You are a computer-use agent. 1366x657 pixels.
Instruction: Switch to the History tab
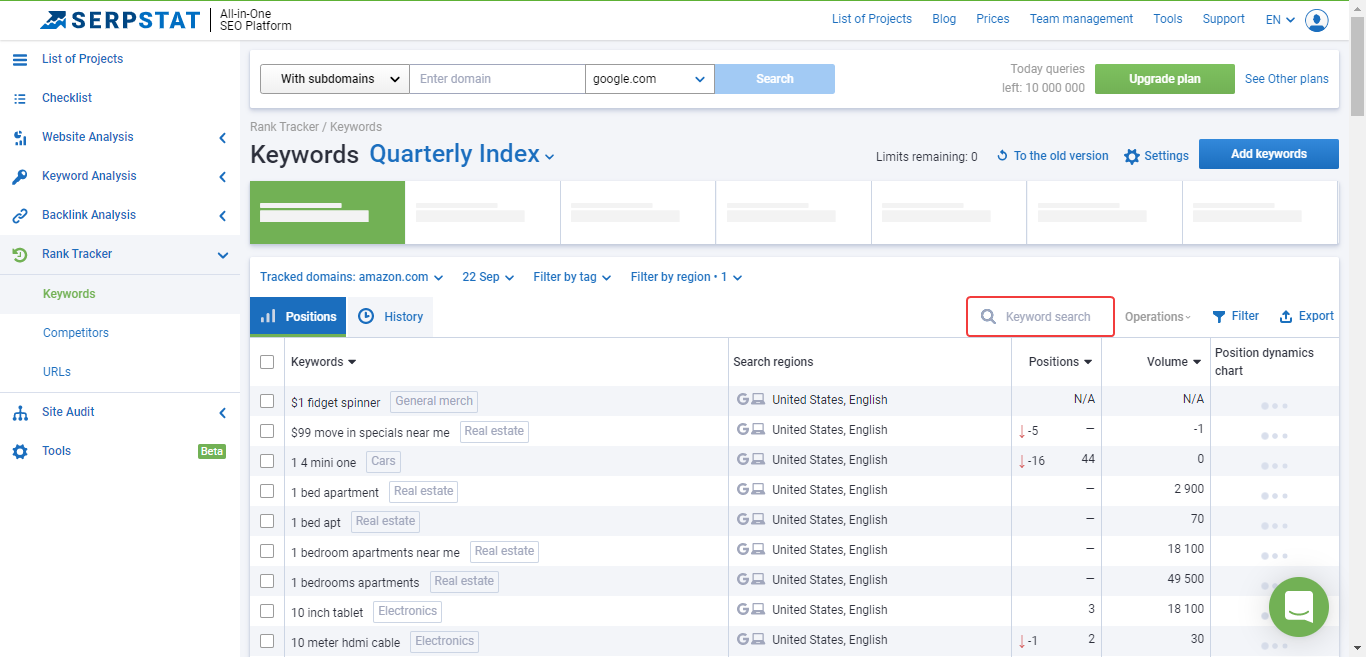click(390, 317)
